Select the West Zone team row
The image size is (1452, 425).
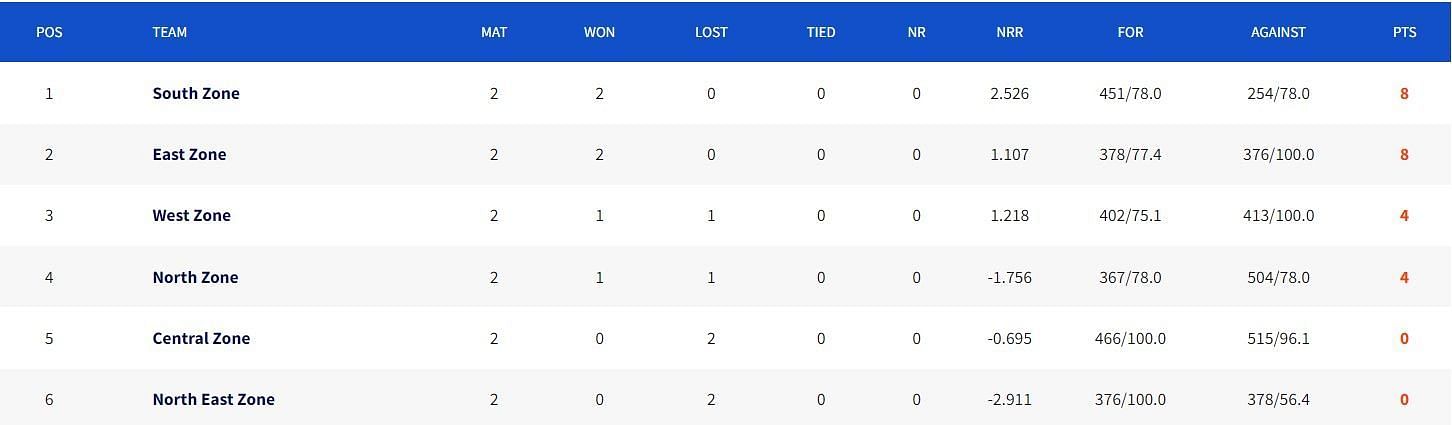coord(726,215)
